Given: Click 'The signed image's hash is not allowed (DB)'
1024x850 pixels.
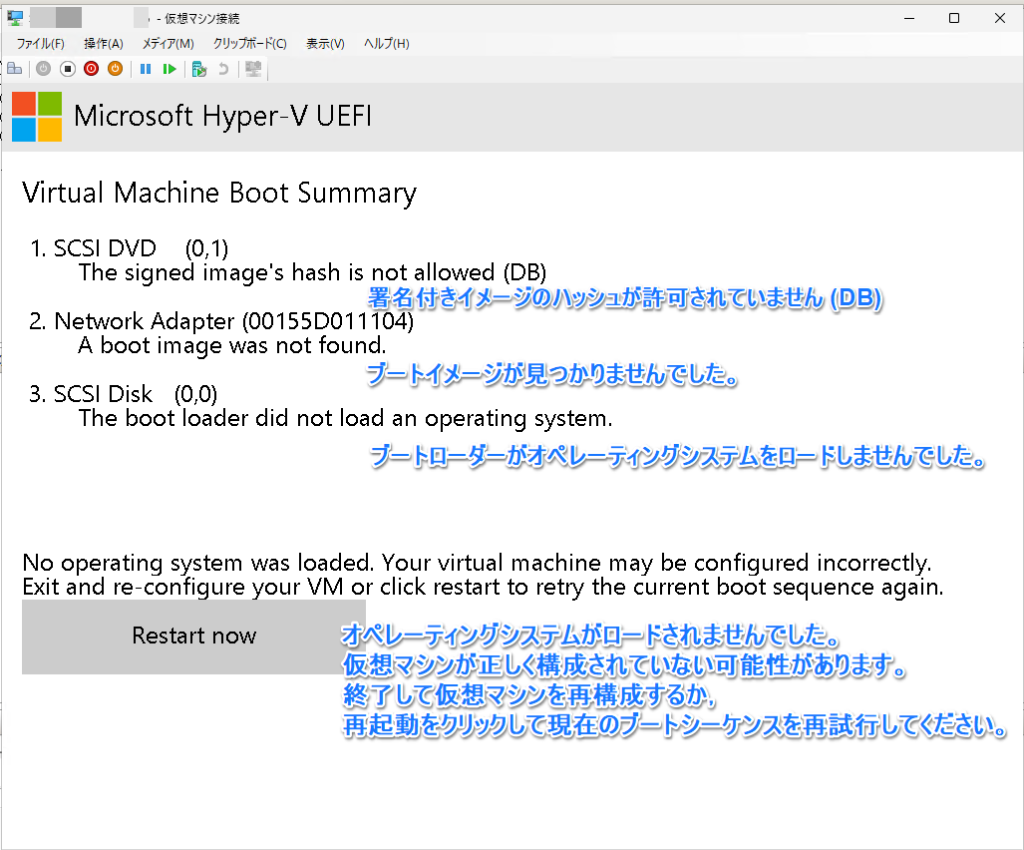Looking at the screenshot, I should pos(312,272).
